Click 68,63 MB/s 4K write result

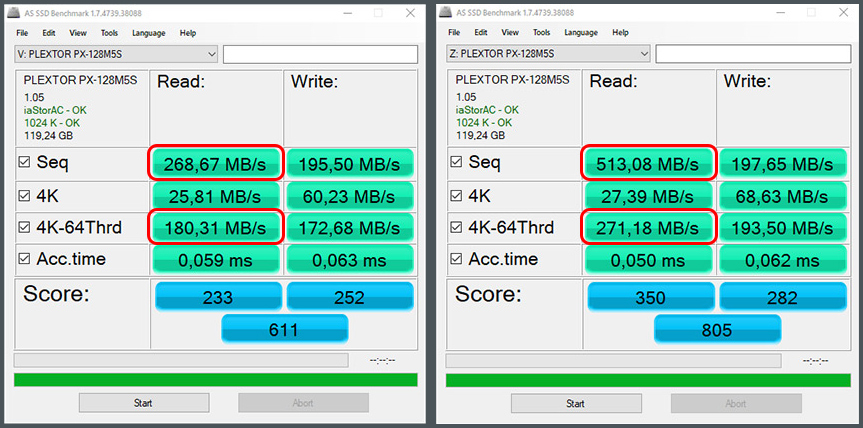pos(783,196)
